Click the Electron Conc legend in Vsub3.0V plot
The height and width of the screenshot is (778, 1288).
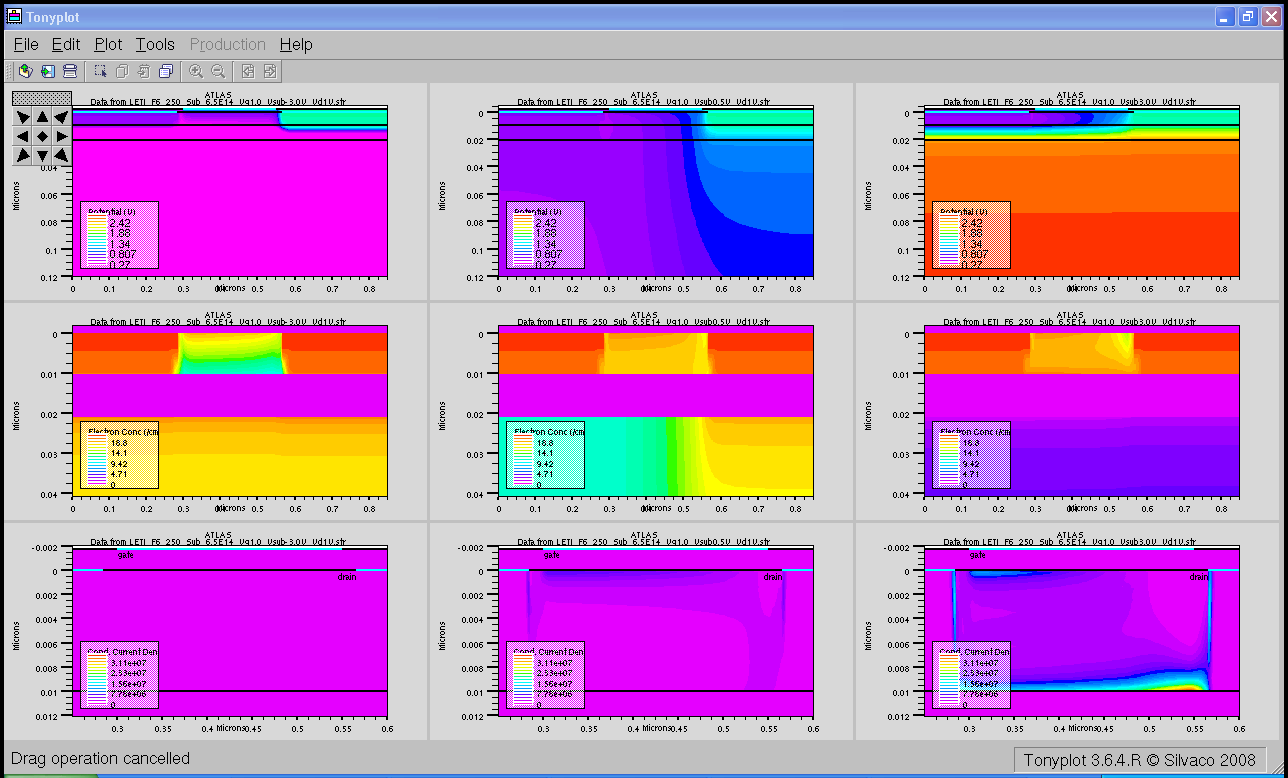[971, 455]
